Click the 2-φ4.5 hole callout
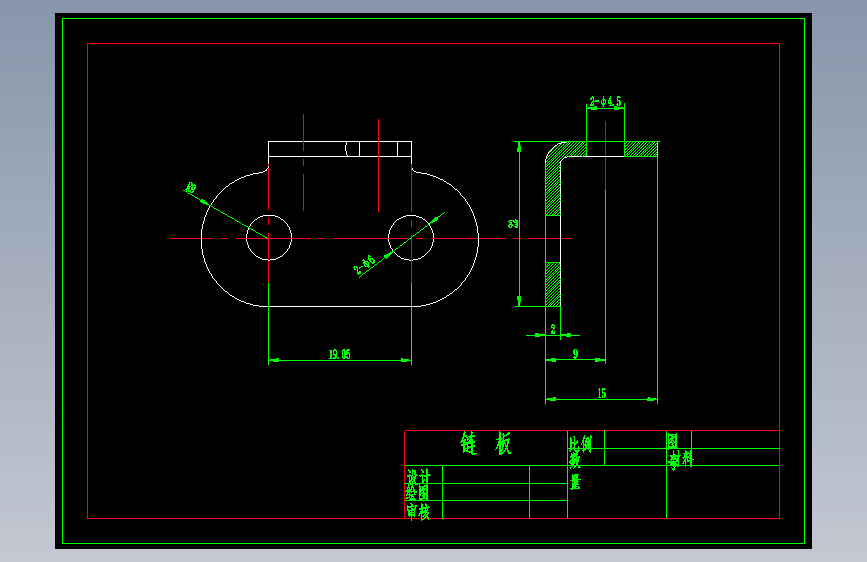Image resolution: width=867 pixels, height=562 pixels. (x=605, y=101)
